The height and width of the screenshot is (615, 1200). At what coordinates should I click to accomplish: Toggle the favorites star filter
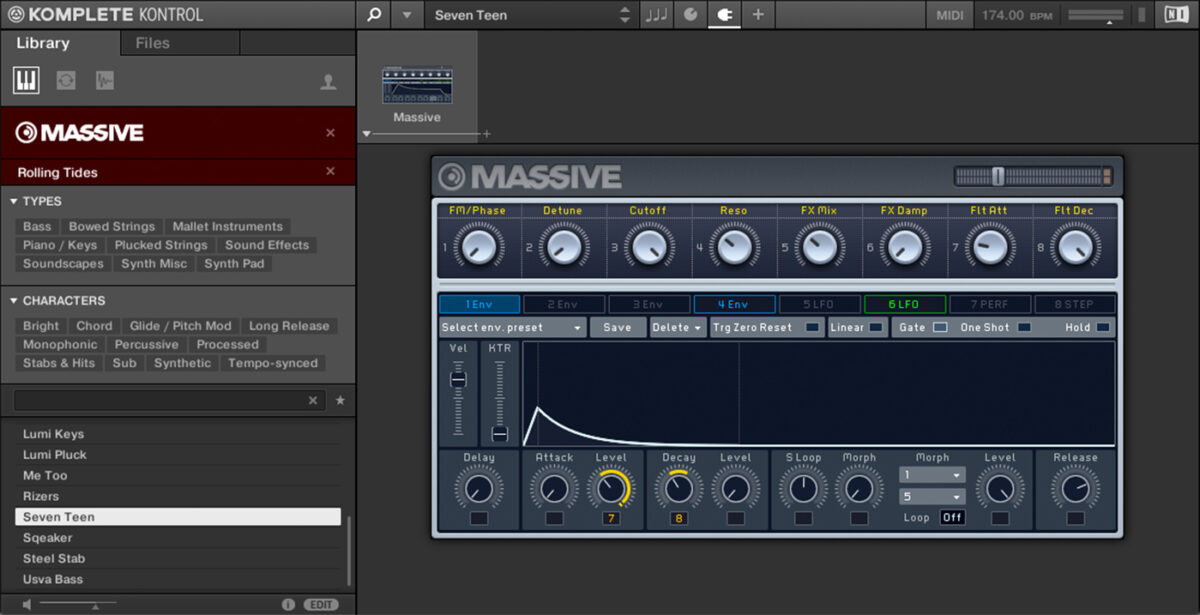pos(340,400)
